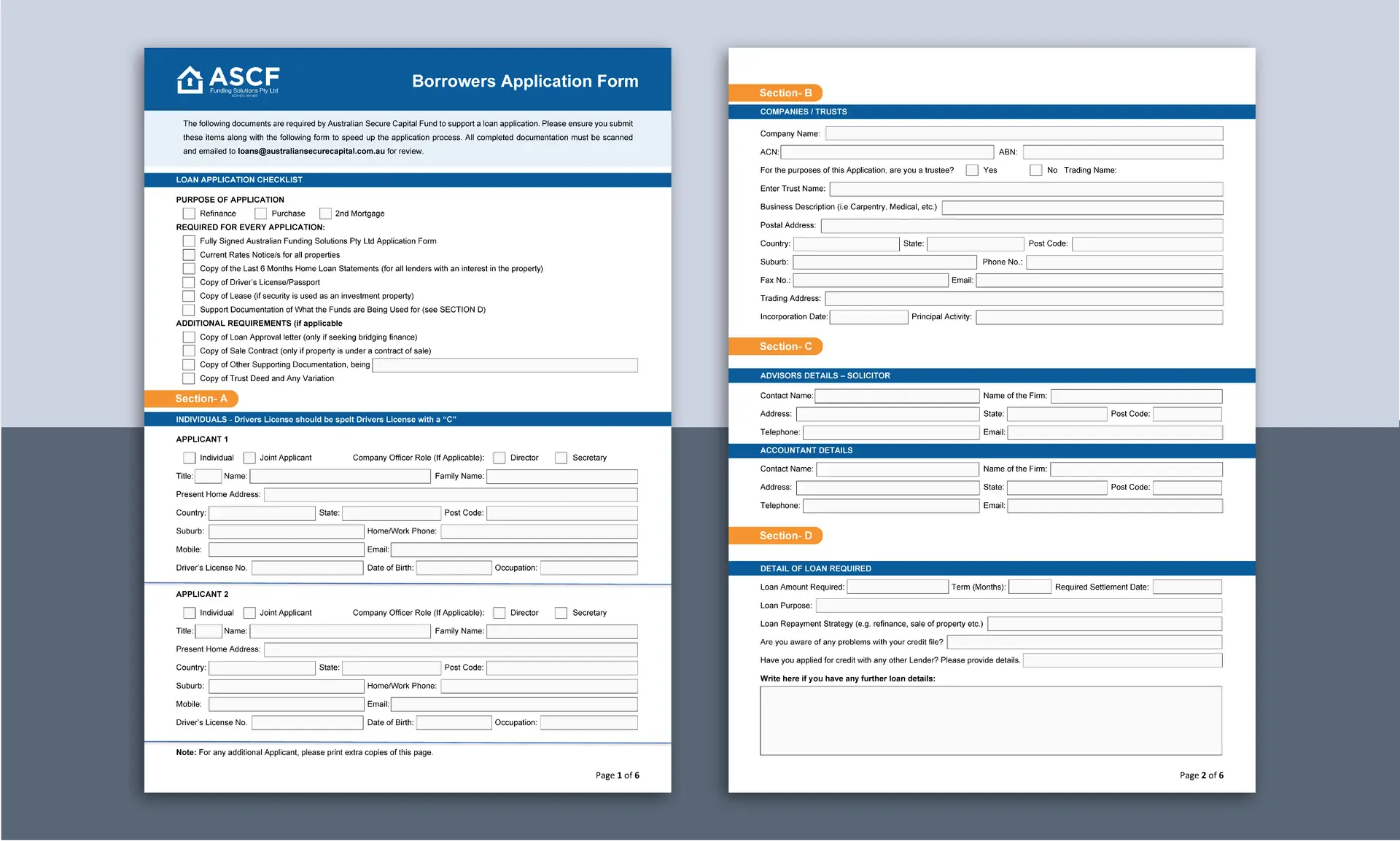Image resolution: width=1400 pixels, height=841 pixels.
Task: Click Applicant 1 Email input field
Action: pos(514,549)
